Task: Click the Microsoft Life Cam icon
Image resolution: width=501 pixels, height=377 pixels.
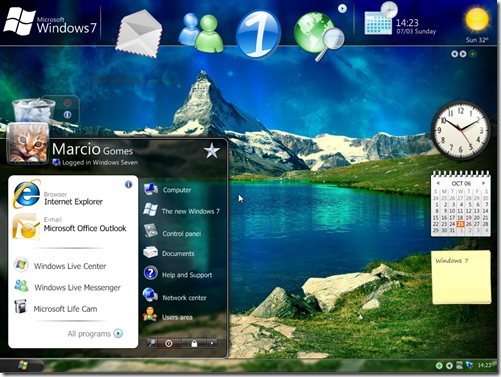Action: (20, 307)
